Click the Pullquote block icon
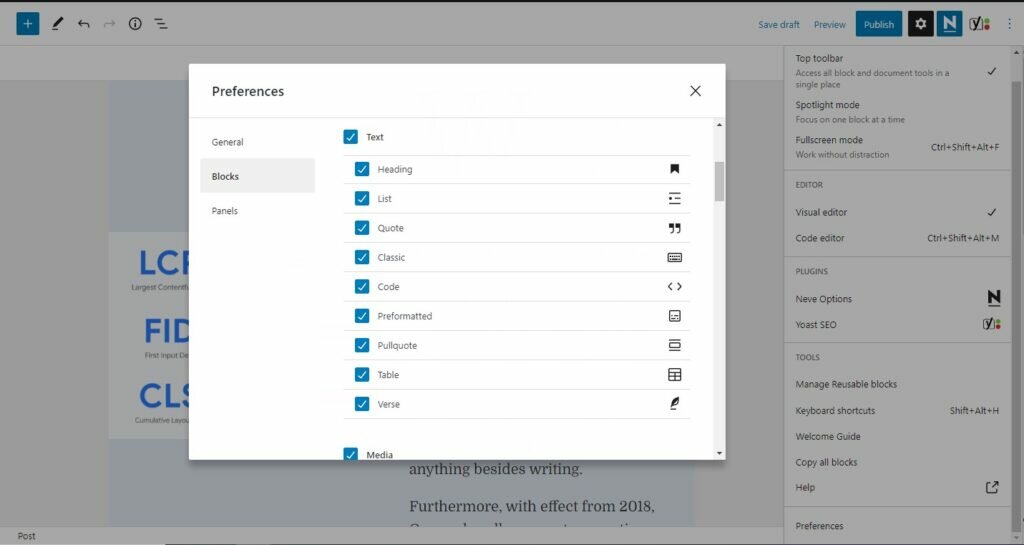This screenshot has height=545, width=1024. [x=675, y=345]
